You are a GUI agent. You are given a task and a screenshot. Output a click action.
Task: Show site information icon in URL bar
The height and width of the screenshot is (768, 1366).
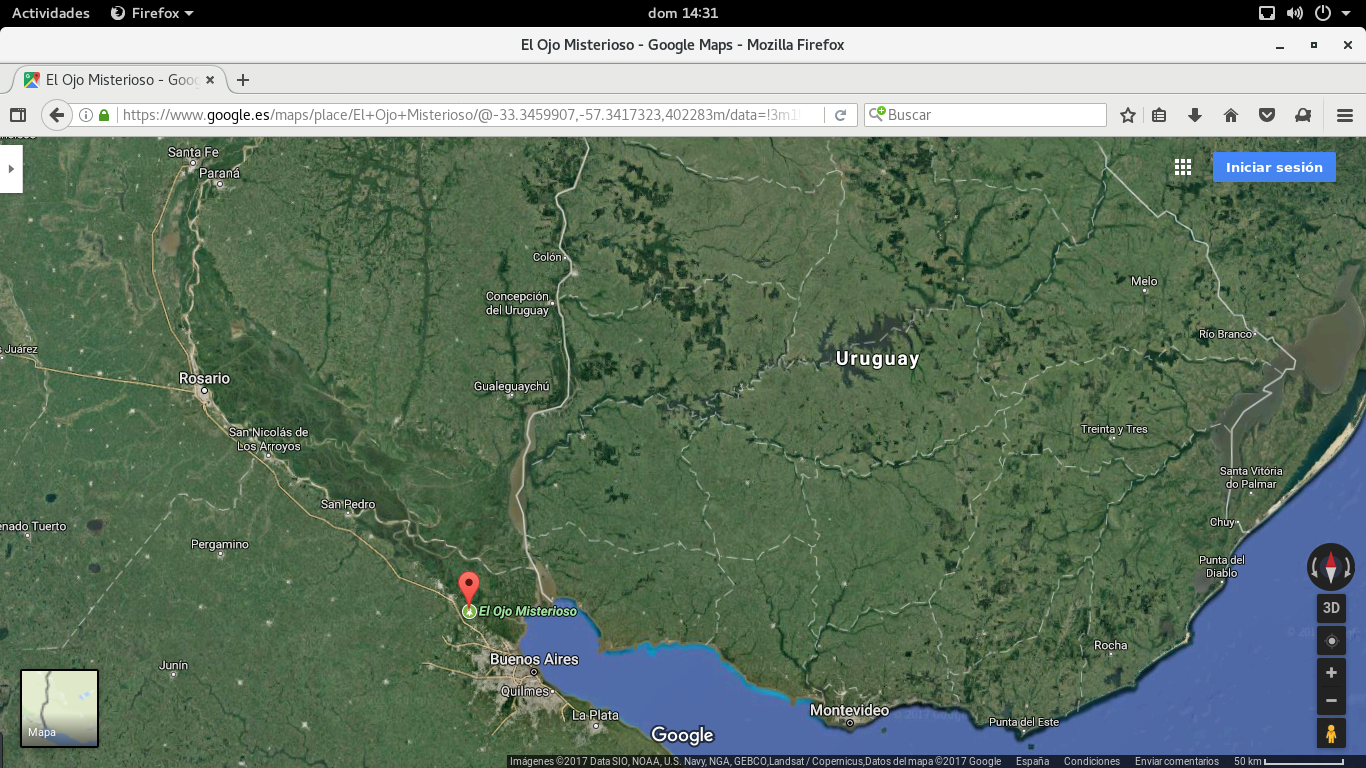[x=86, y=115]
